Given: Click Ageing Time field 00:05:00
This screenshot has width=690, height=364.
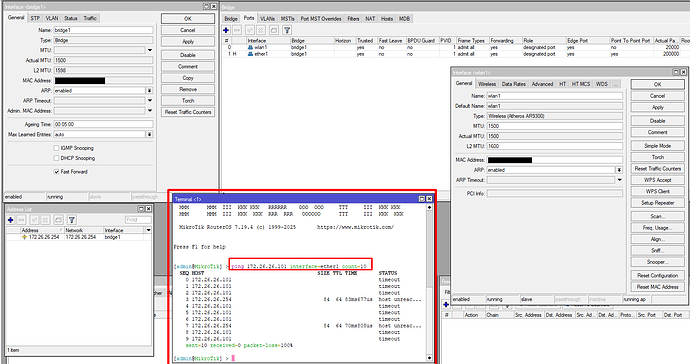Looking at the screenshot, I should (103, 124).
